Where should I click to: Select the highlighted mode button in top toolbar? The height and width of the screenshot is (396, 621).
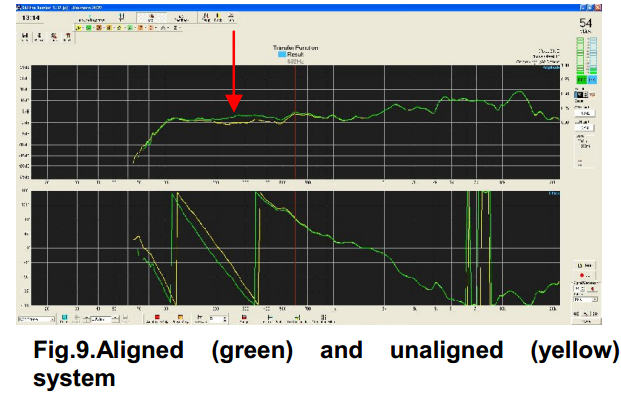[x=151, y=17]
